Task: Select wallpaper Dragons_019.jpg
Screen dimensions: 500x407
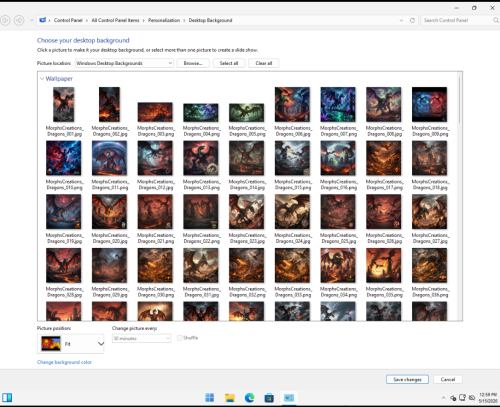Action: (64, 212)
